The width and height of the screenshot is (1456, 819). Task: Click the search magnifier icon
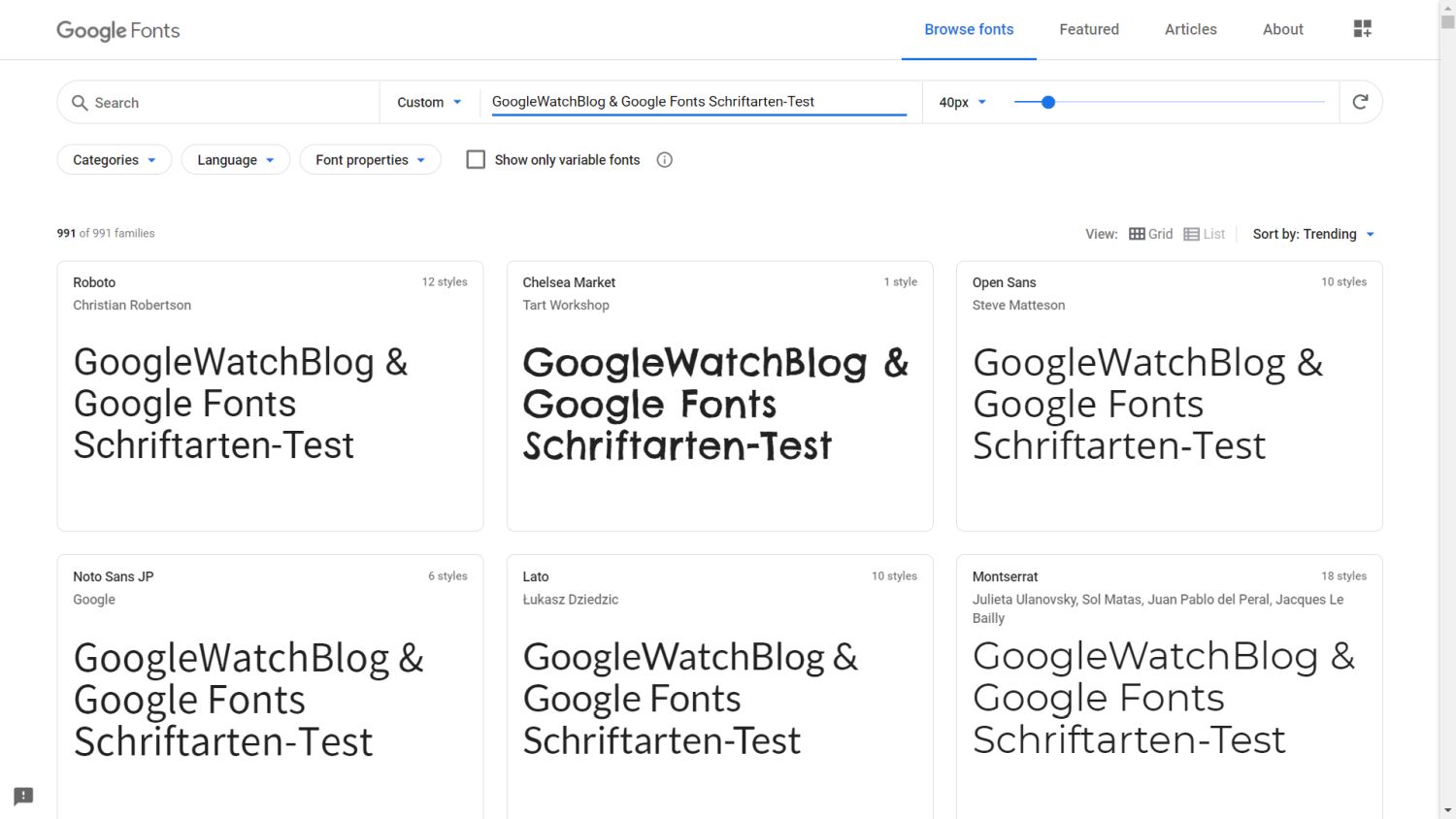click(x=80, y=103)
